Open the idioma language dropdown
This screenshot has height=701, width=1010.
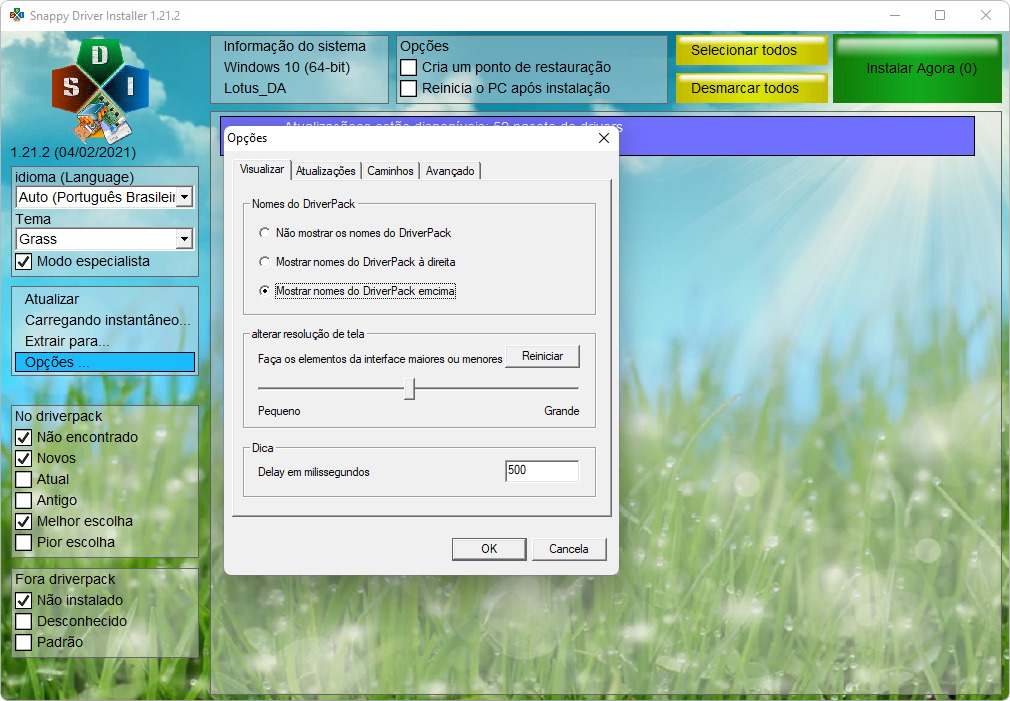tap(184, 198)
